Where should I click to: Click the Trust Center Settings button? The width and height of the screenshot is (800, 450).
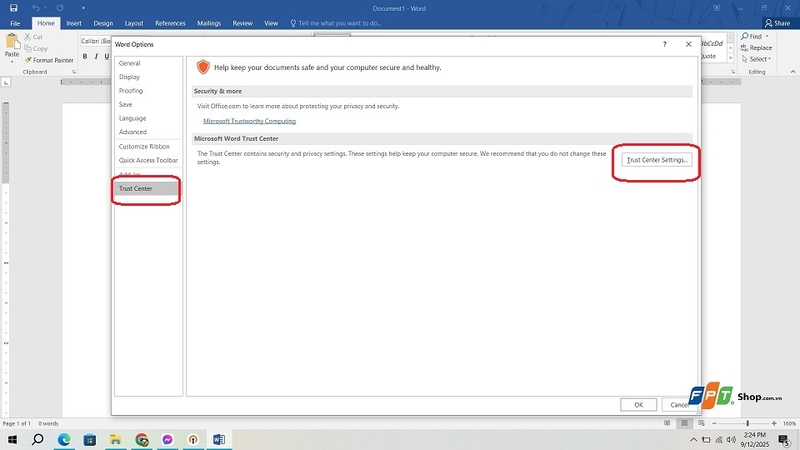[657, 160]
